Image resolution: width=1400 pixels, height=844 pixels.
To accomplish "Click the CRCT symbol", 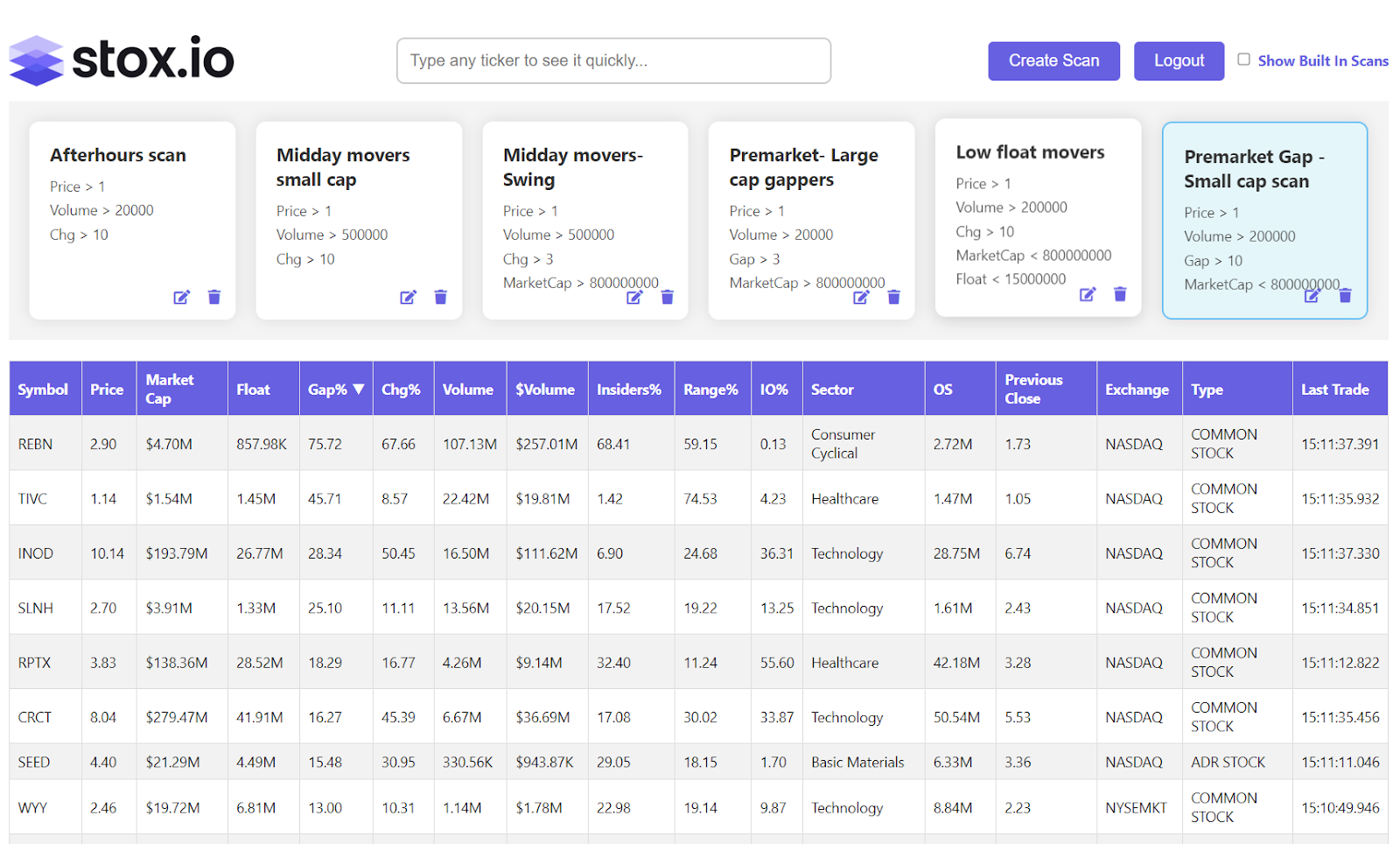I will click(x=34, y=717).
